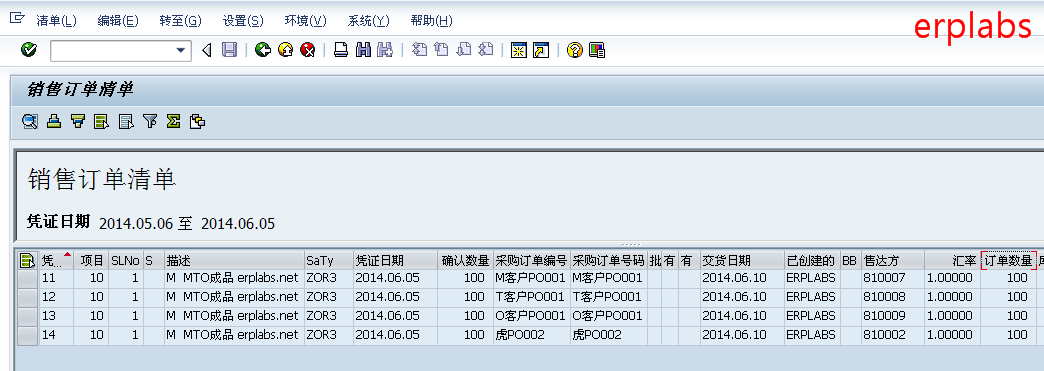Viewport: 1044px width, 371px height.
Task: Sort the list in descending order
Action: click(79, 121)
